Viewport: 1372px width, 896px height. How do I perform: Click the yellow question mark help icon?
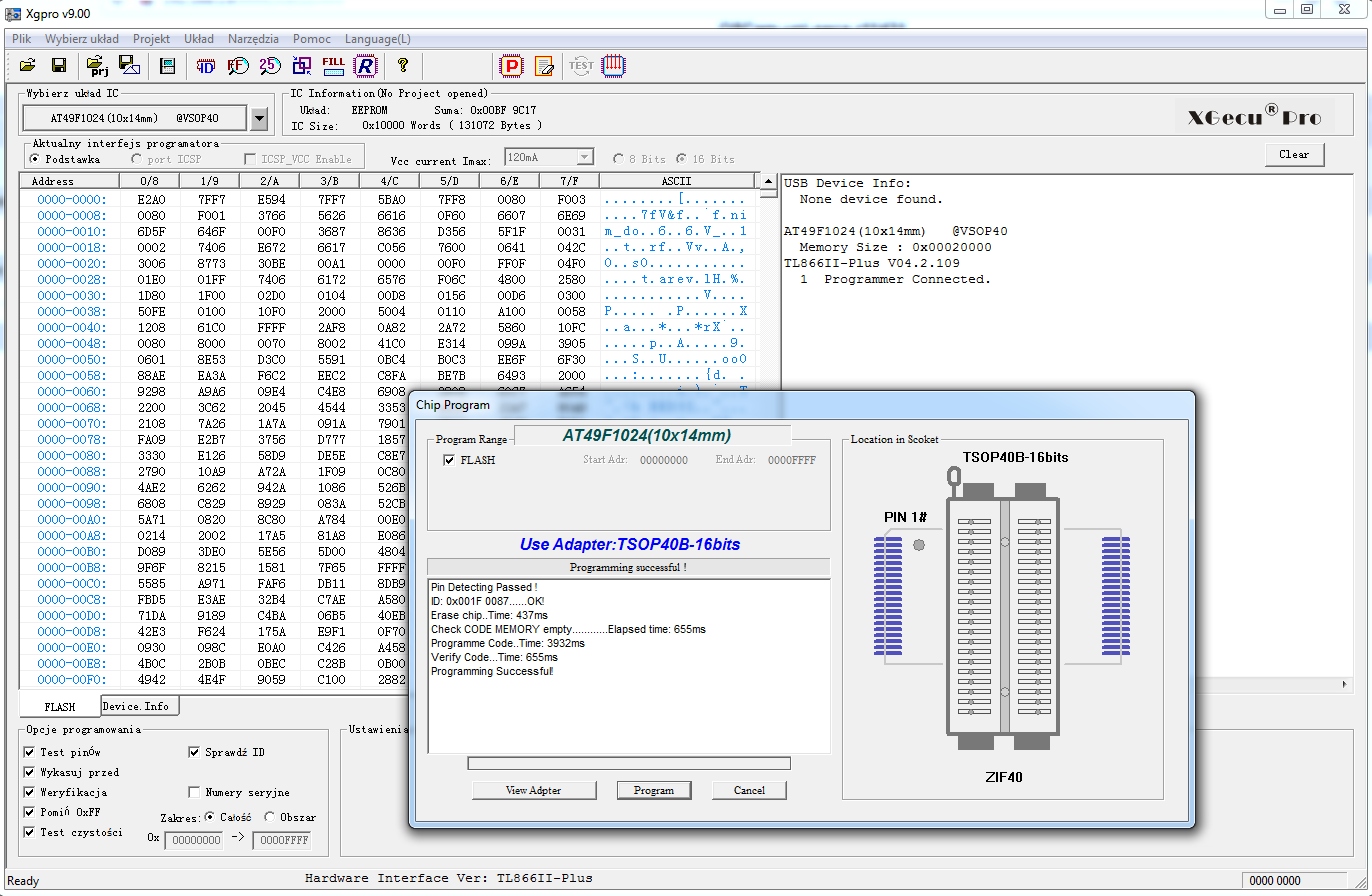(x=403, y=66)
